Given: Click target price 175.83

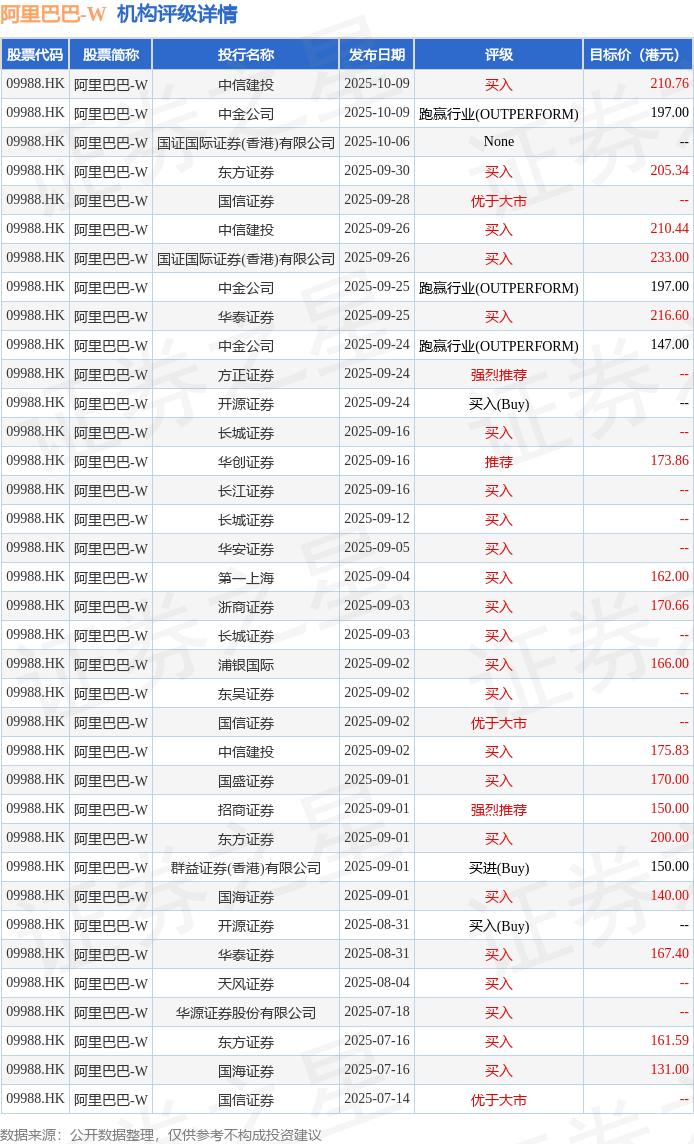Looking at the screenshot, I should pyautogui.click(x=669, y=750).
